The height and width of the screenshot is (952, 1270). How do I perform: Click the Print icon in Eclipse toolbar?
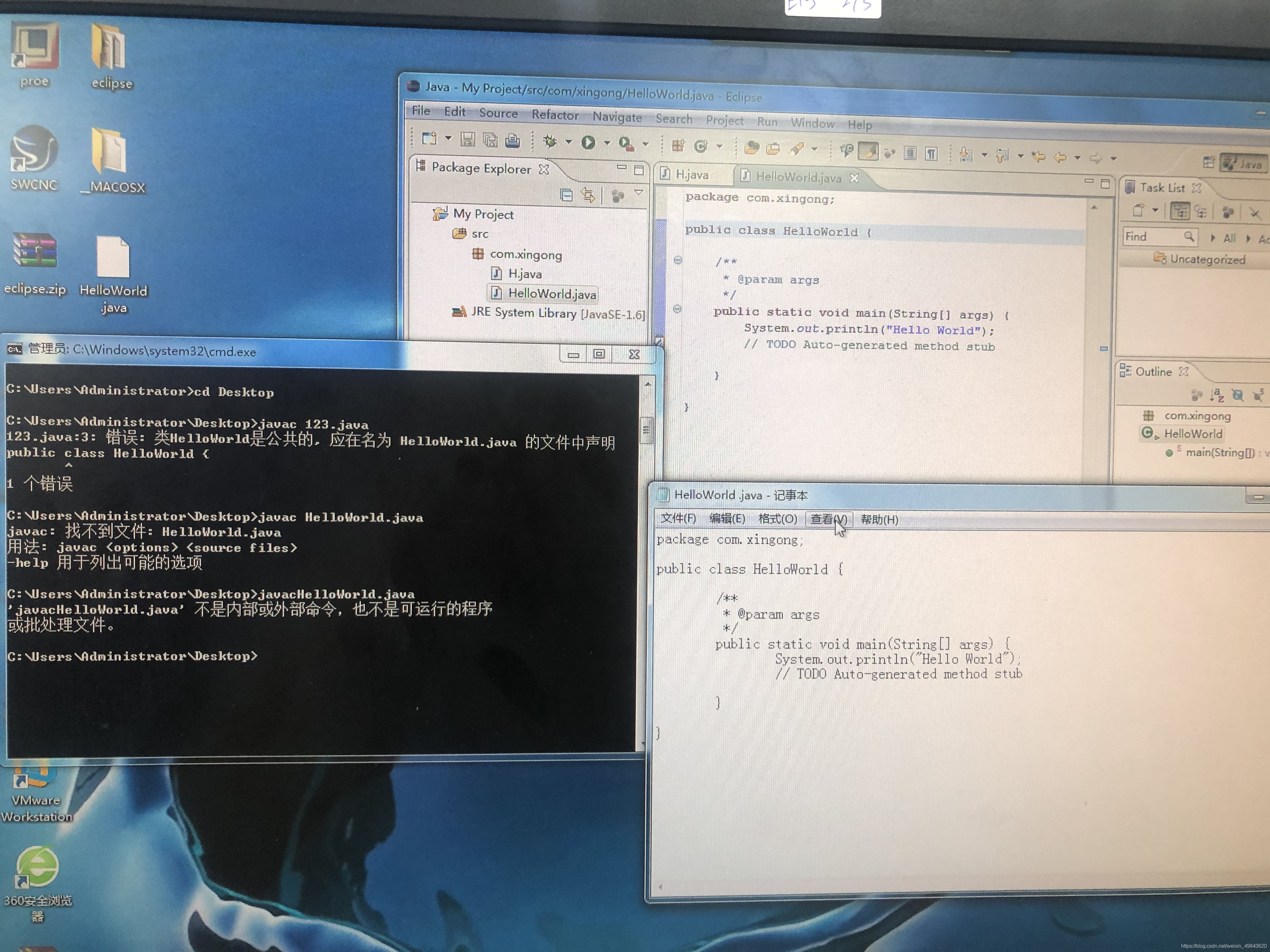[x=512, y=141]
